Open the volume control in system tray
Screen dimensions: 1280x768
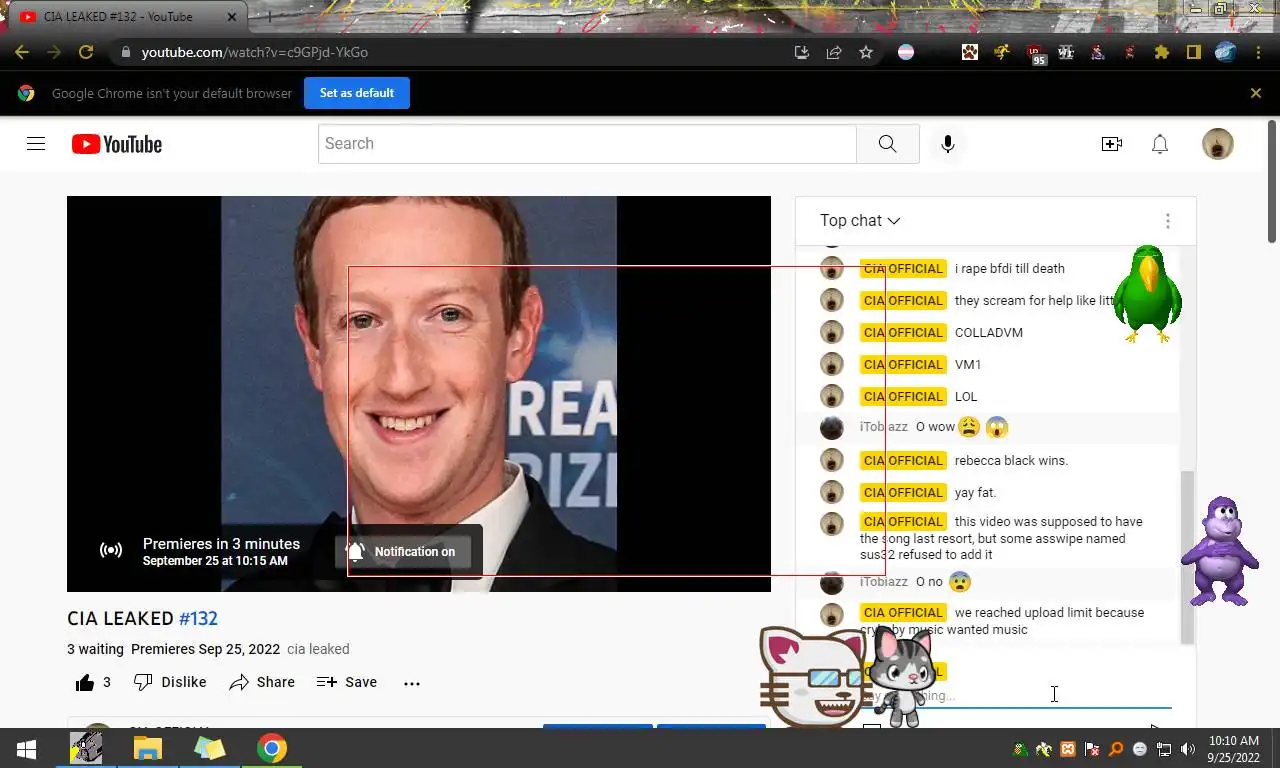[x=1187, y=749]
